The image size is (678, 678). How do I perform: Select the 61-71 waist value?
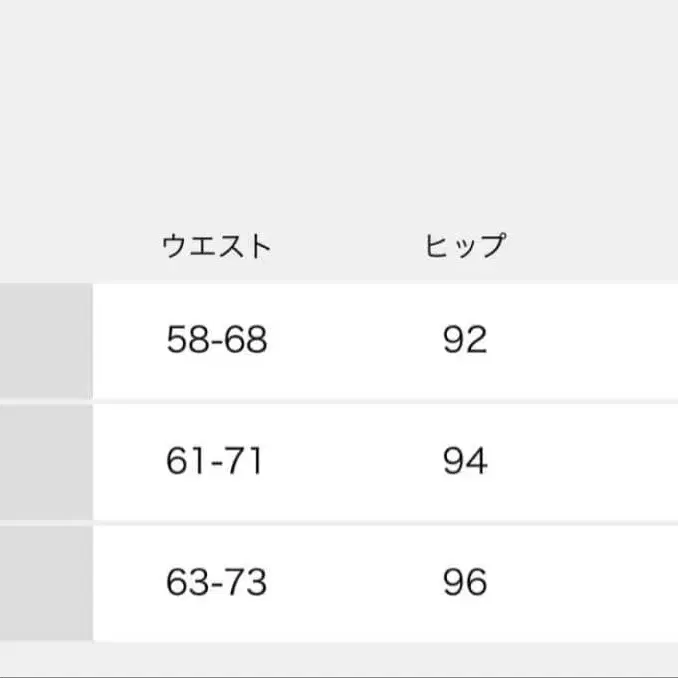(x=216, y=462)
